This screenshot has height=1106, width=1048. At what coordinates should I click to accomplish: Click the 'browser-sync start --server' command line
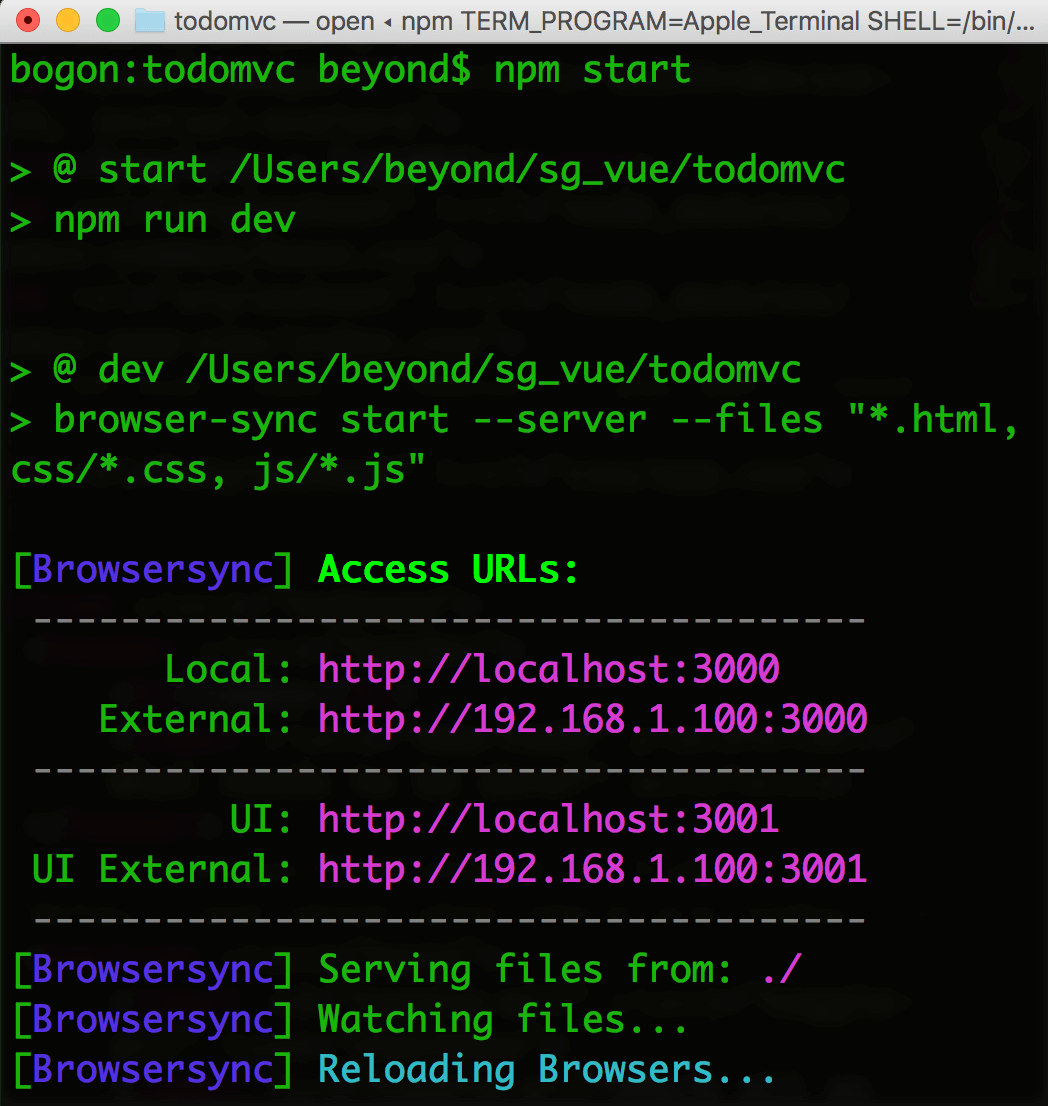[x=515, y=420]
